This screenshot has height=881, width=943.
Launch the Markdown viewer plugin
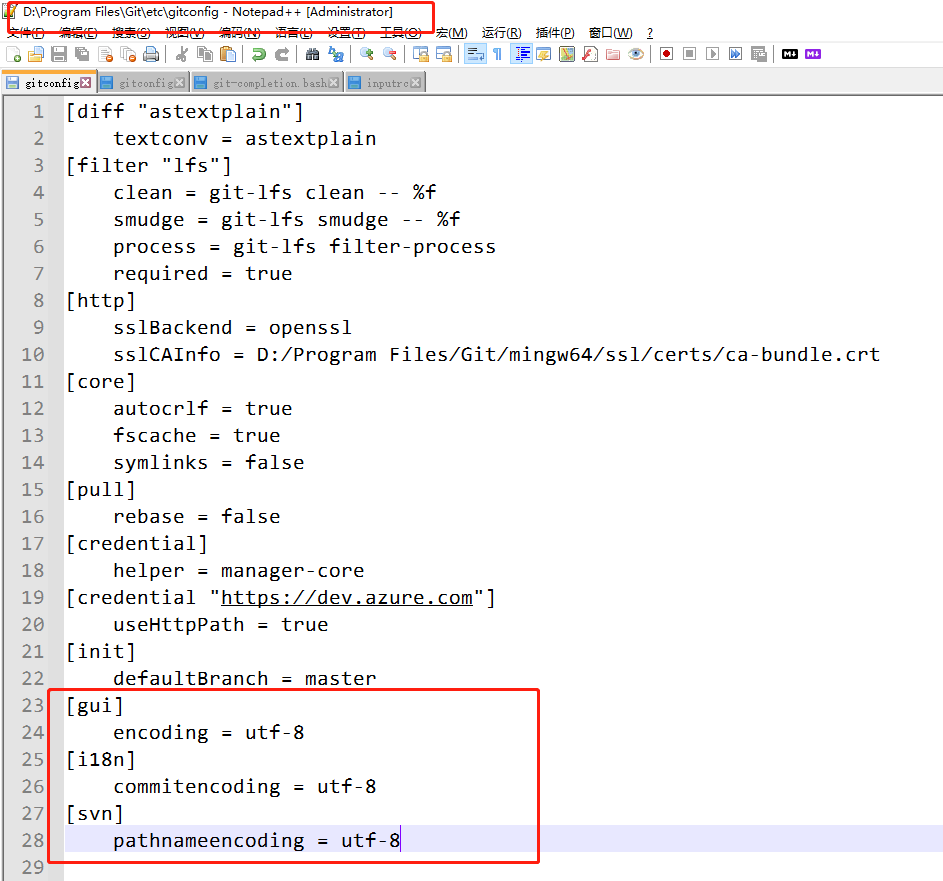click(789, 53)
